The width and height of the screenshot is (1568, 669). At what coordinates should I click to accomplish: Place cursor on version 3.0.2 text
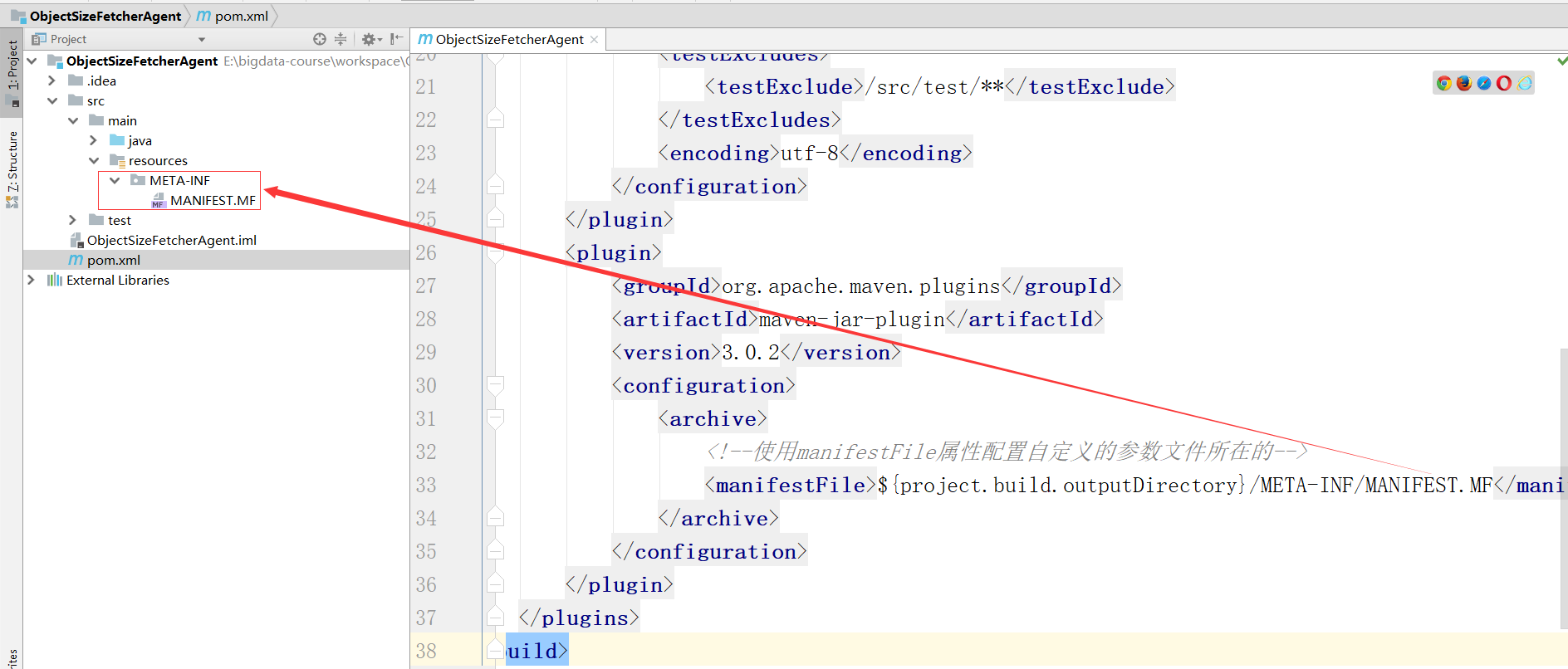tap(750, 353)
